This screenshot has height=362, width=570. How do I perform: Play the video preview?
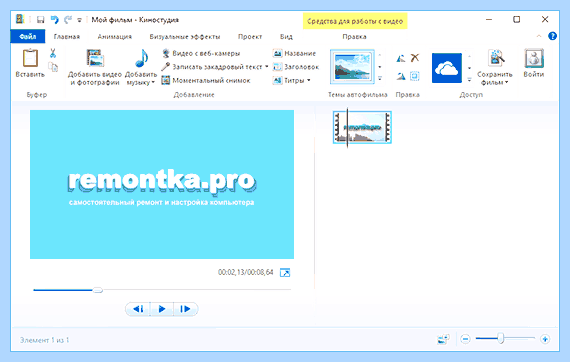162,309
